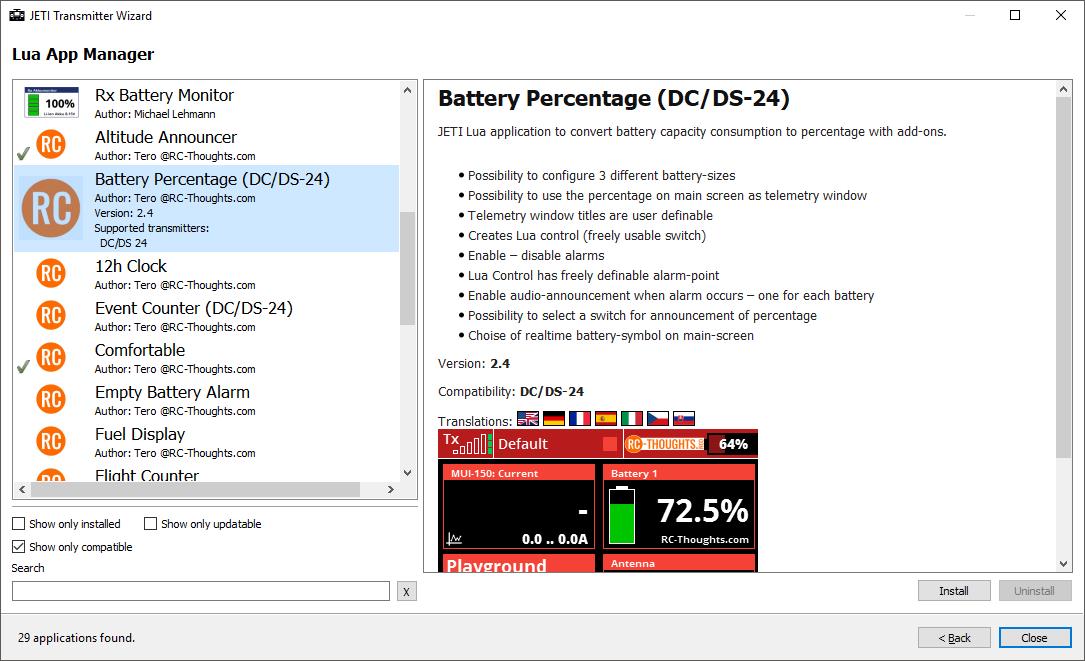Click the installed checkmark beside Comfortable

click(23, 367)
